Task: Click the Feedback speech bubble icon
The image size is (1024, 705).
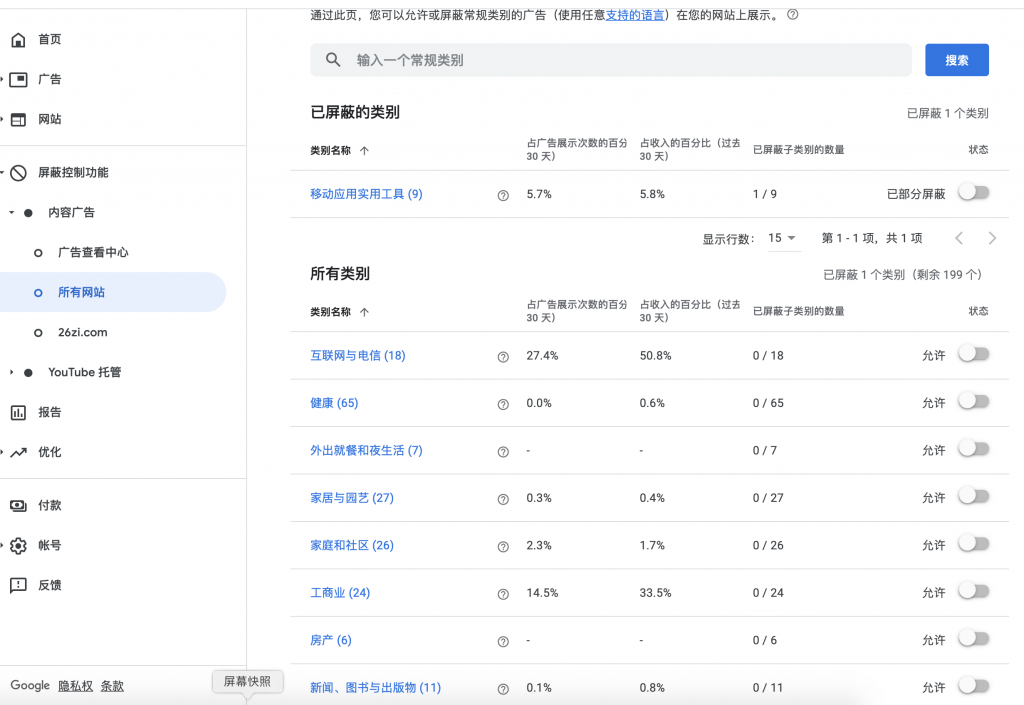Action: [18, 586]
